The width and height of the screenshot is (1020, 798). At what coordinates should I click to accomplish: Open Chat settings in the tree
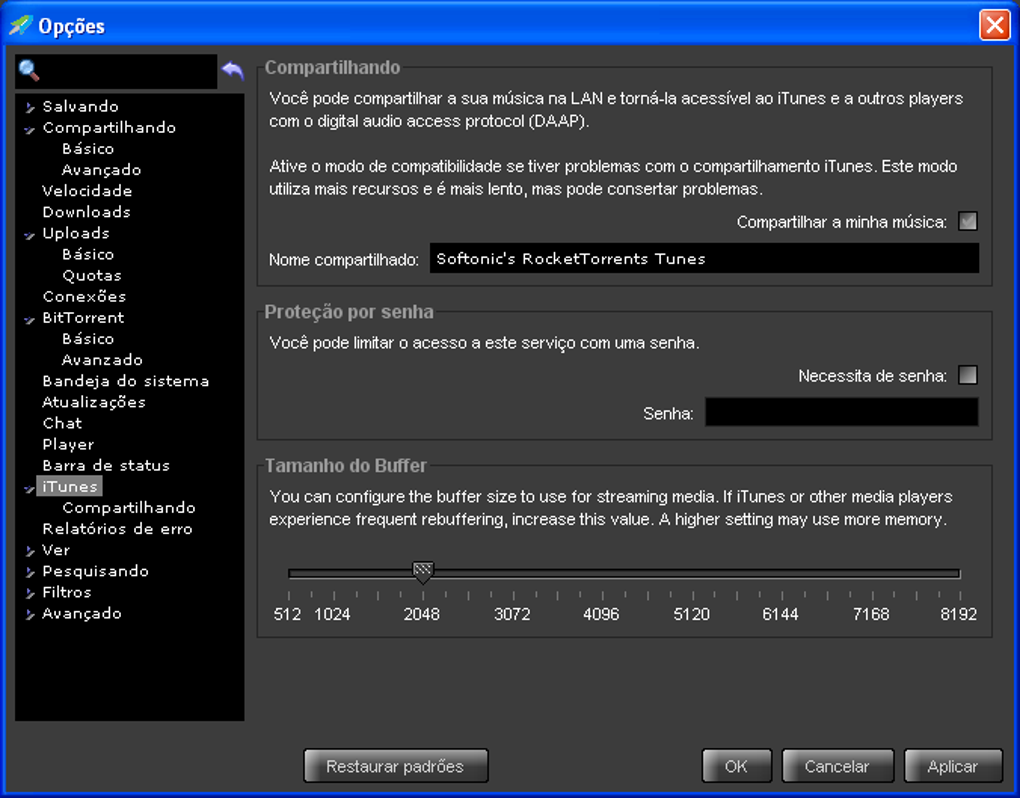click(62, 423)
